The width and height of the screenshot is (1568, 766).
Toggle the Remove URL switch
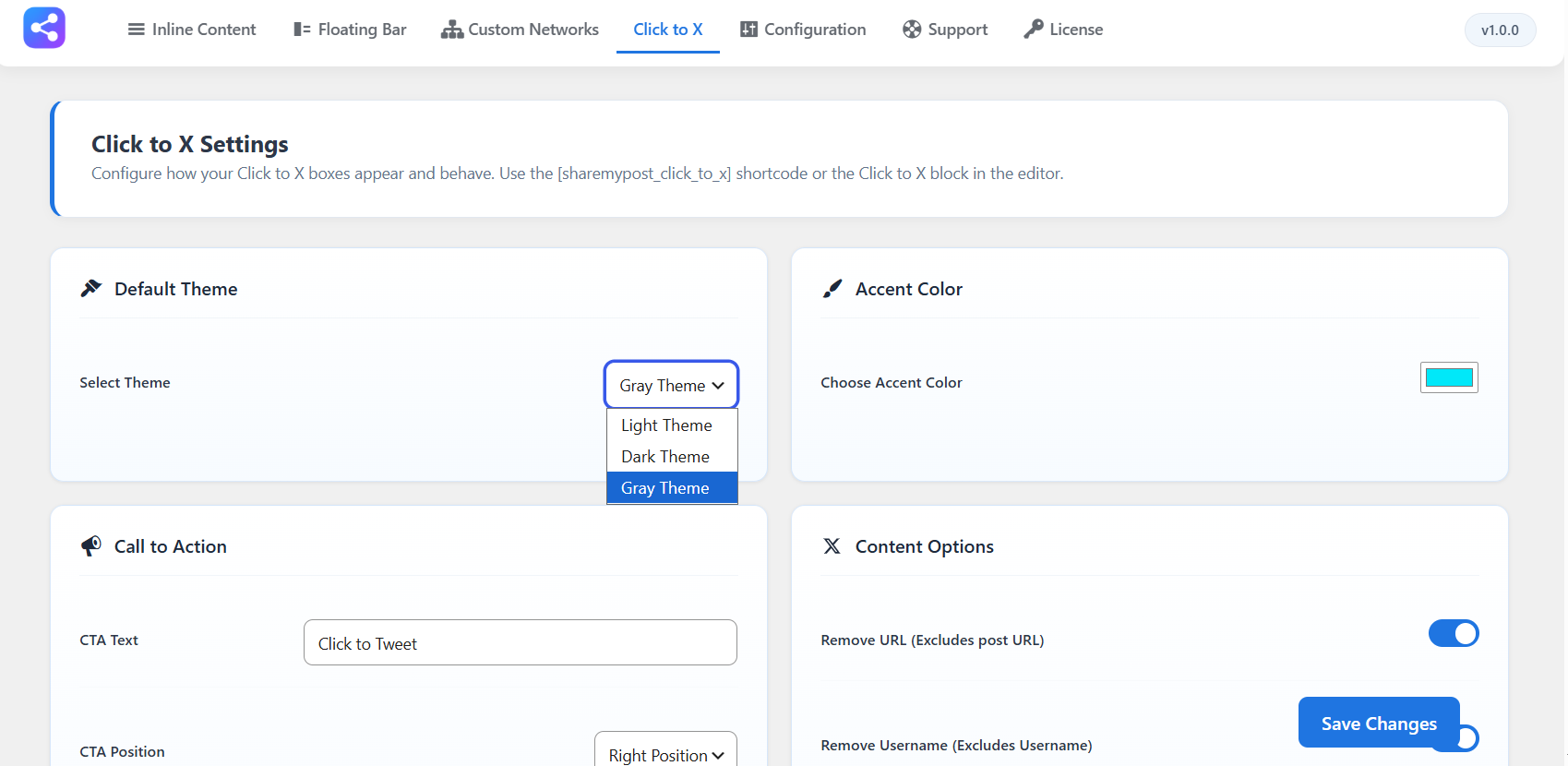pos(1454,633)
